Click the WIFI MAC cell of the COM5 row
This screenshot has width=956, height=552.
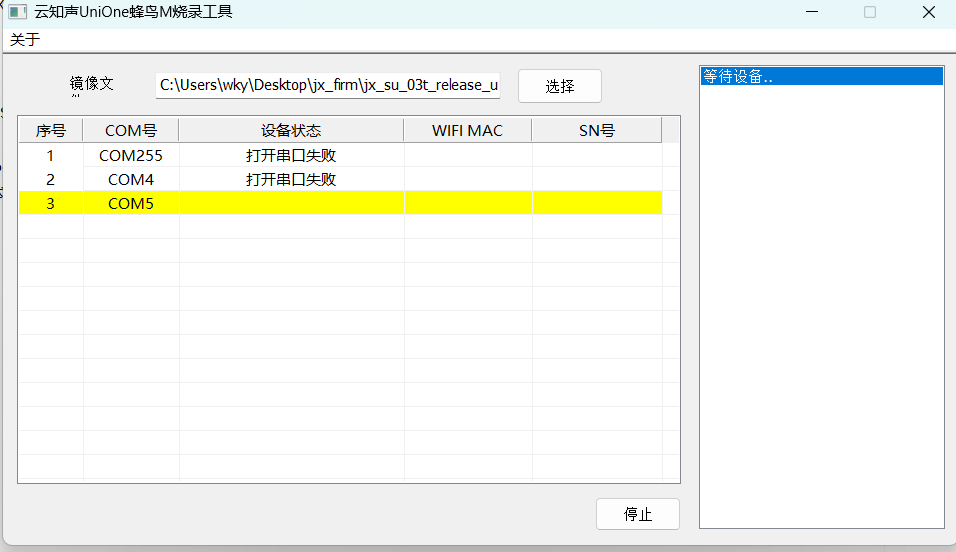click(x=467, y=204)
